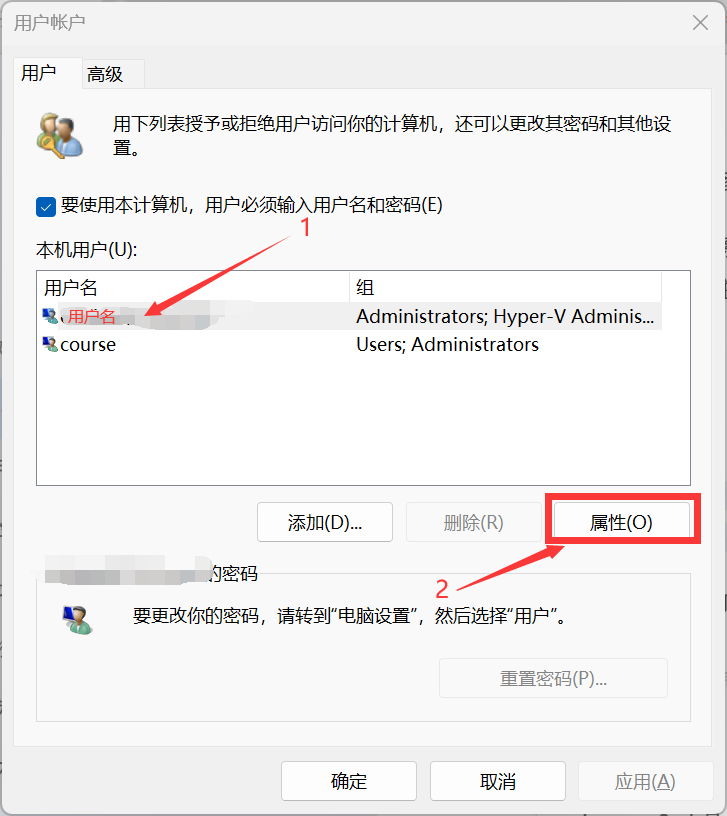Click the first user's account icon
The width and height of the screenshot is (727, 816).
(x=50, y=316)
